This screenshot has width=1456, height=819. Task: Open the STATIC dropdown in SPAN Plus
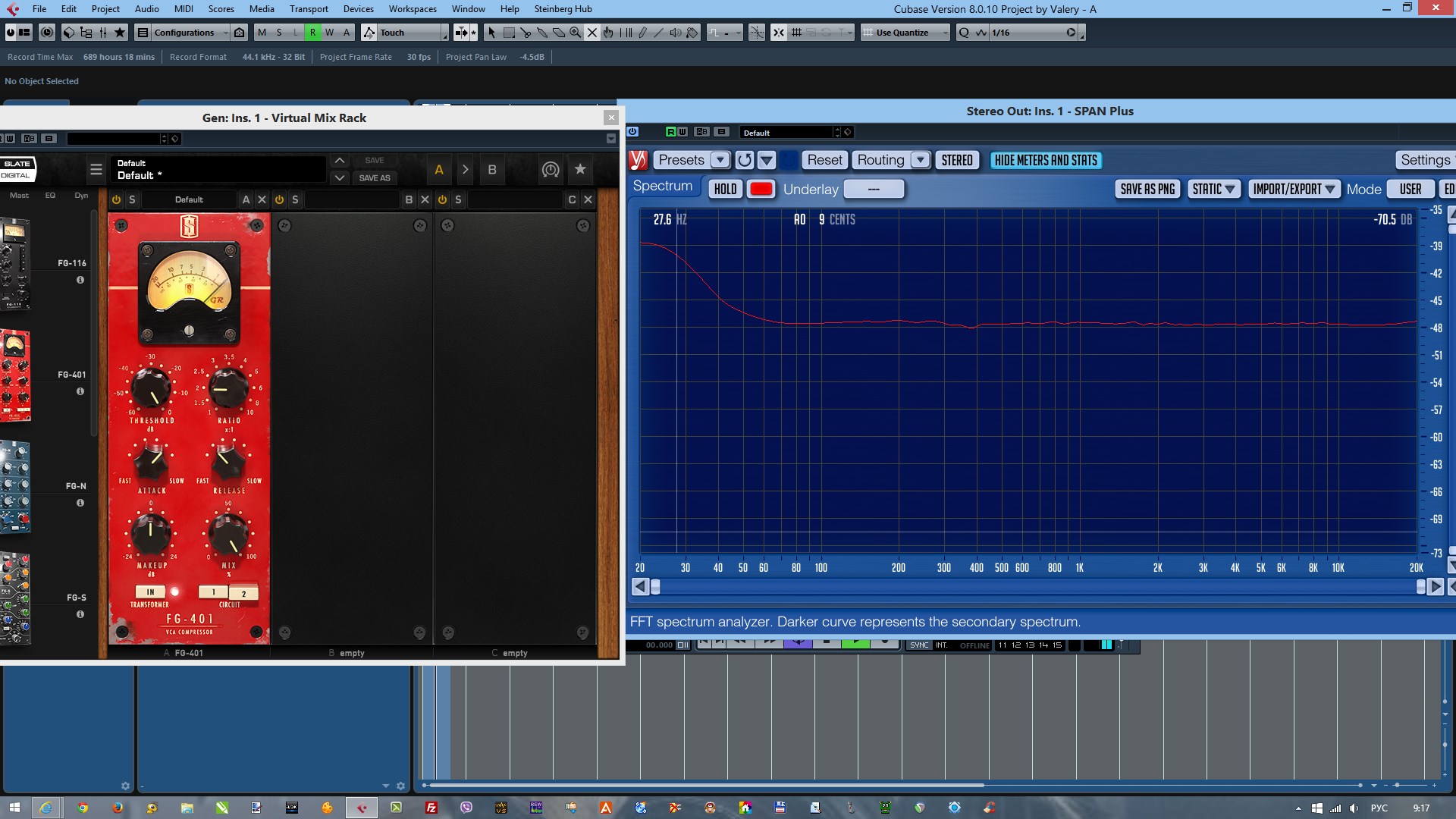(1214, 189)
